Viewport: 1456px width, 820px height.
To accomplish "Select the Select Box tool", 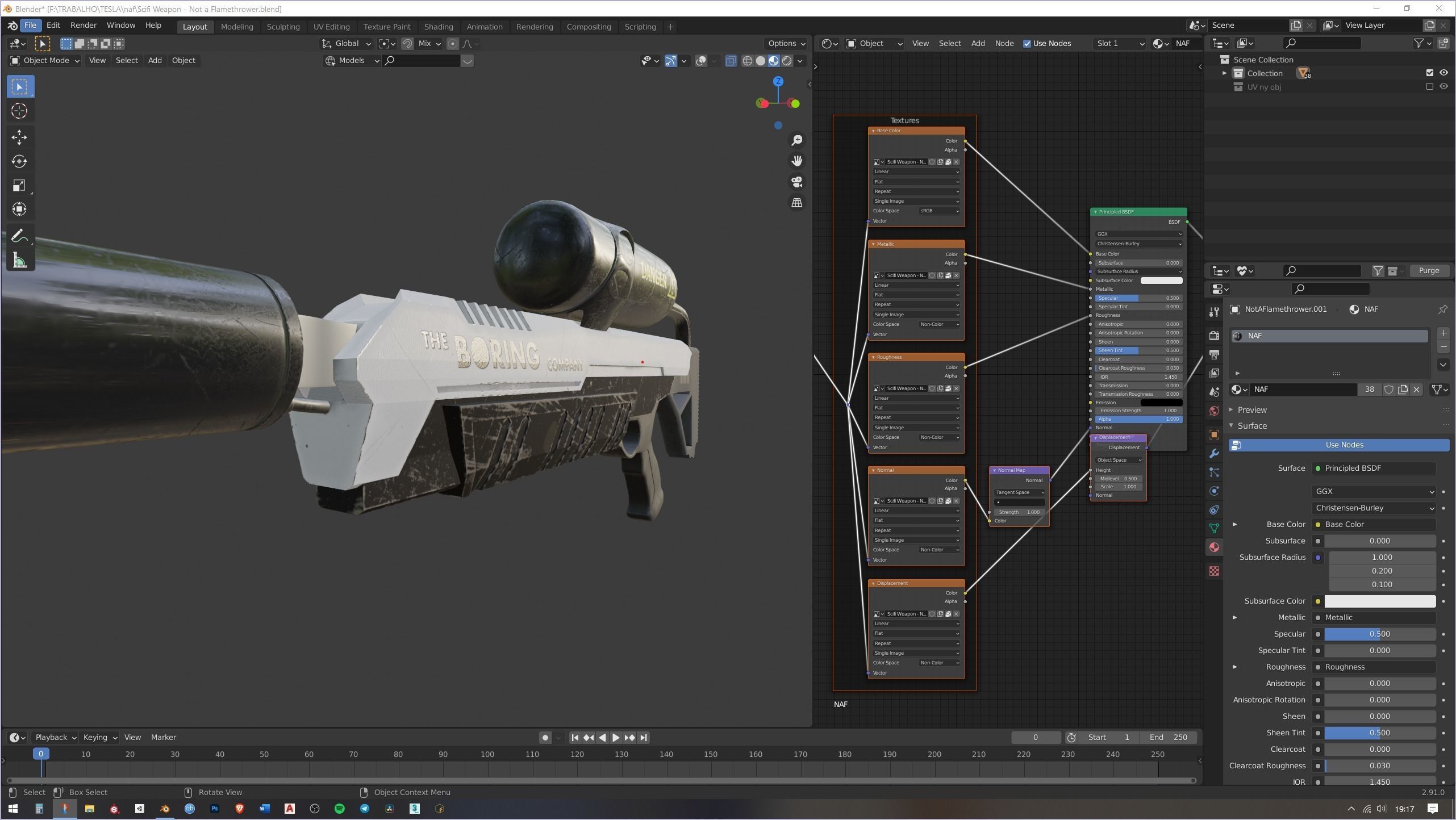I will tap(20, 87).
